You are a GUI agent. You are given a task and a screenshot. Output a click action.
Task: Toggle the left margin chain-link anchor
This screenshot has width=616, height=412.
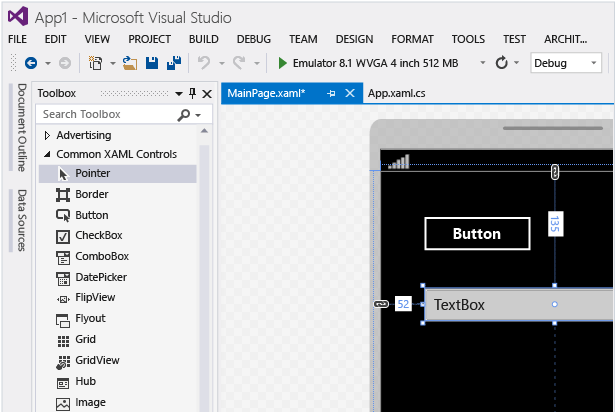(381, 304)
